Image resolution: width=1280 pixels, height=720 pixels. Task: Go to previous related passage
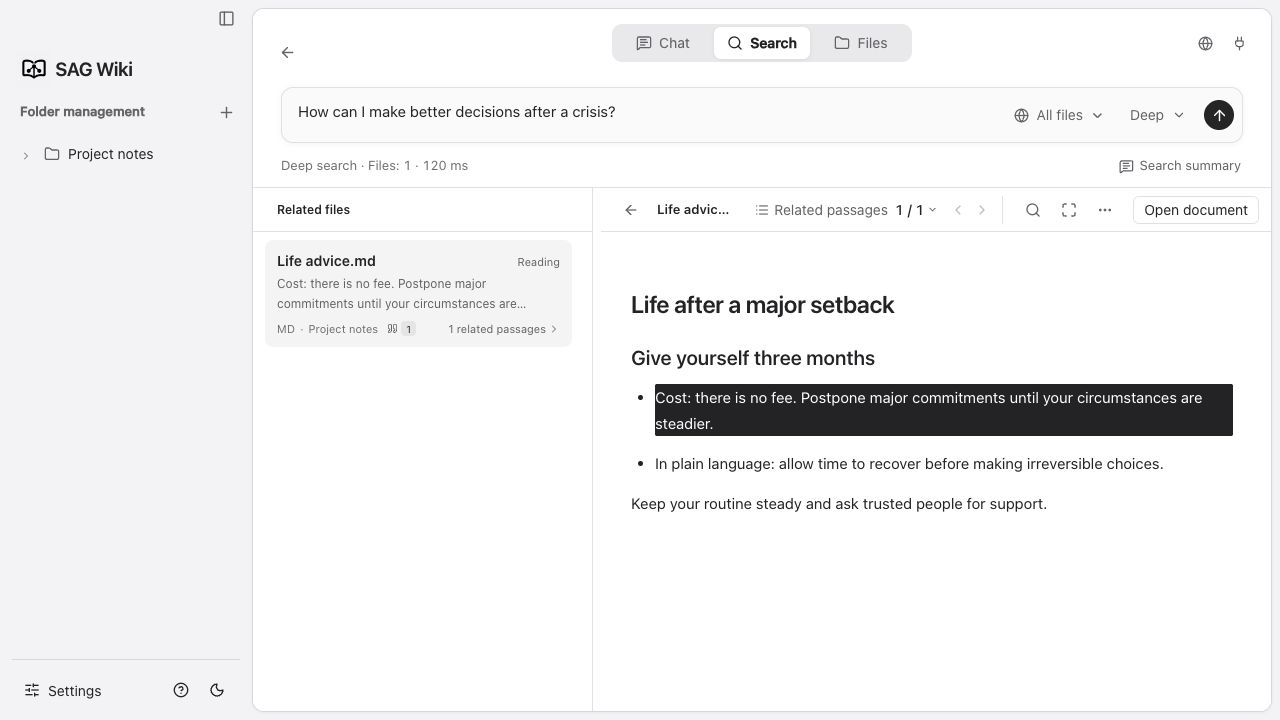click(x=958, y=210)
